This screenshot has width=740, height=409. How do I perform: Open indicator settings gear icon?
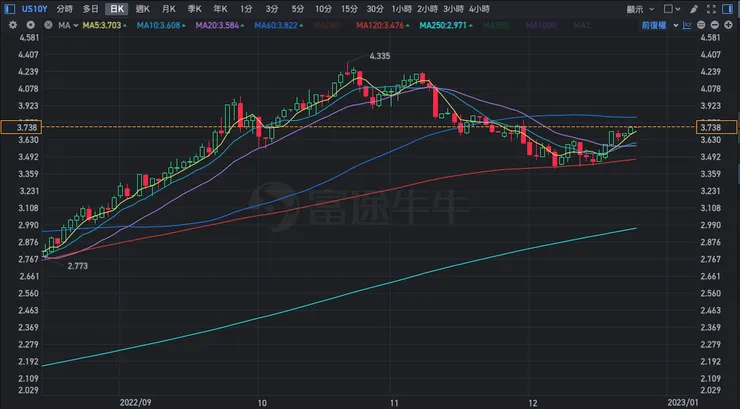[x=13, y=25]
